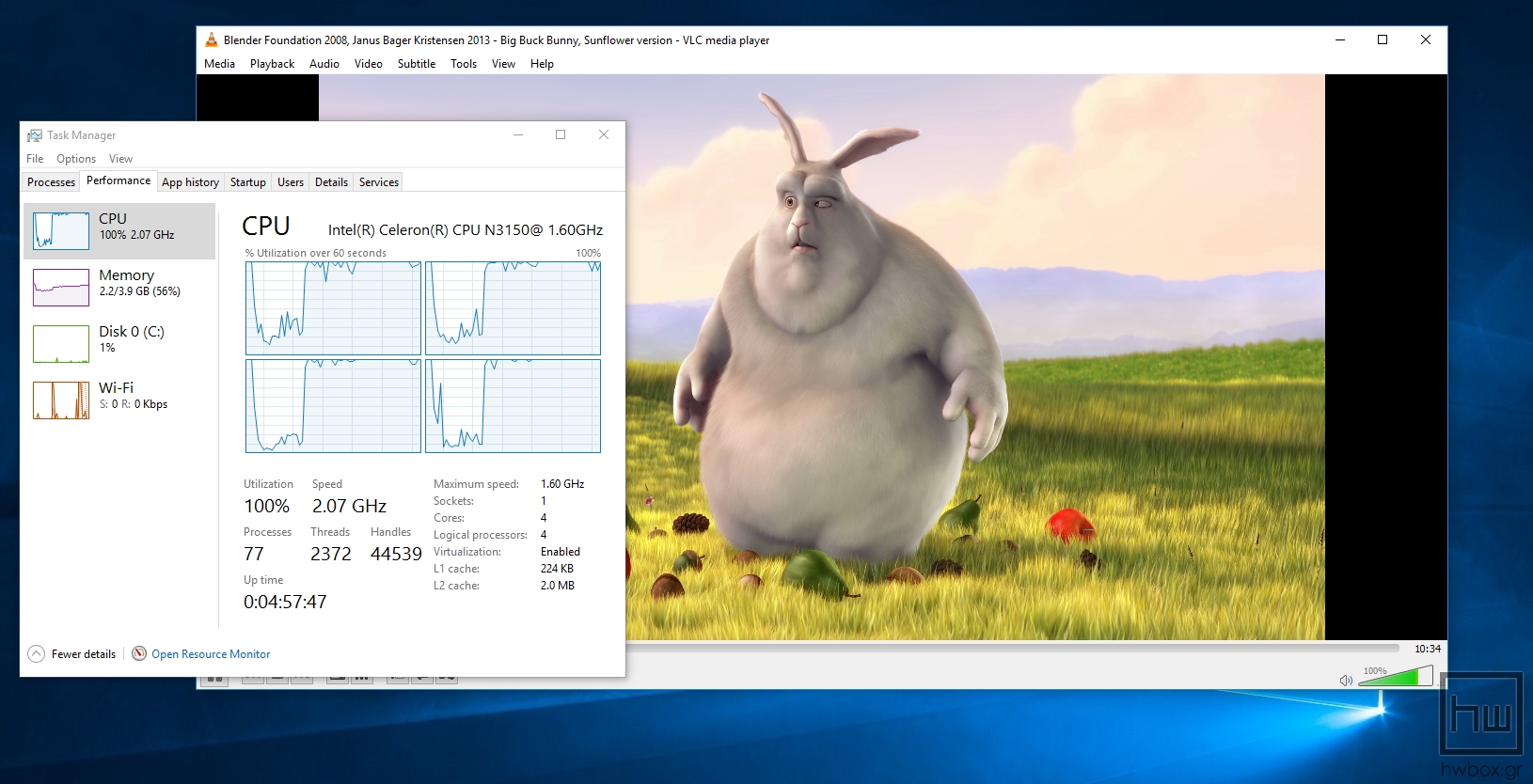
Task: Maximize the Task Manager window
Action: (x=561, y=134)
